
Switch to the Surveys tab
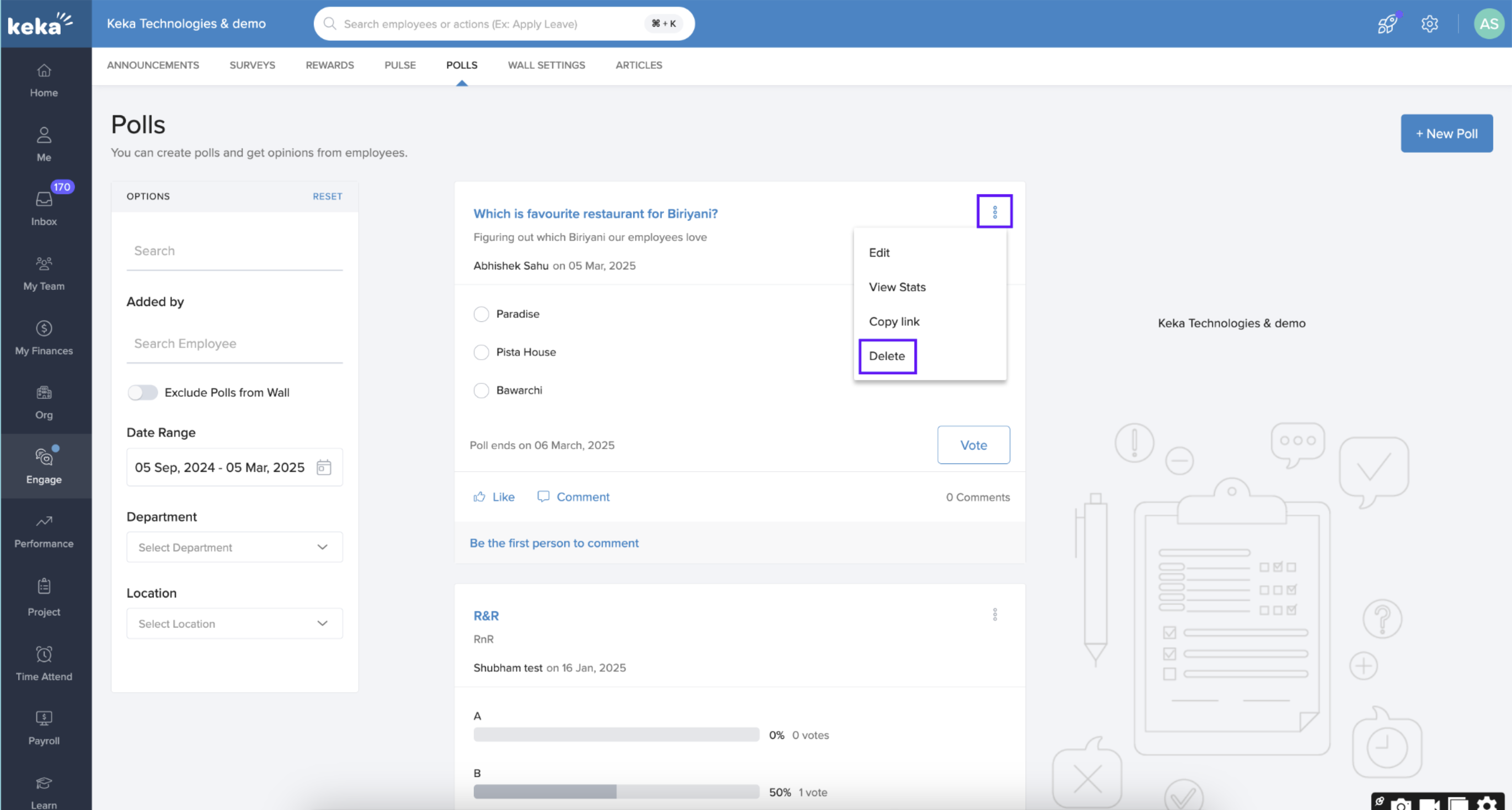point(252,65)
